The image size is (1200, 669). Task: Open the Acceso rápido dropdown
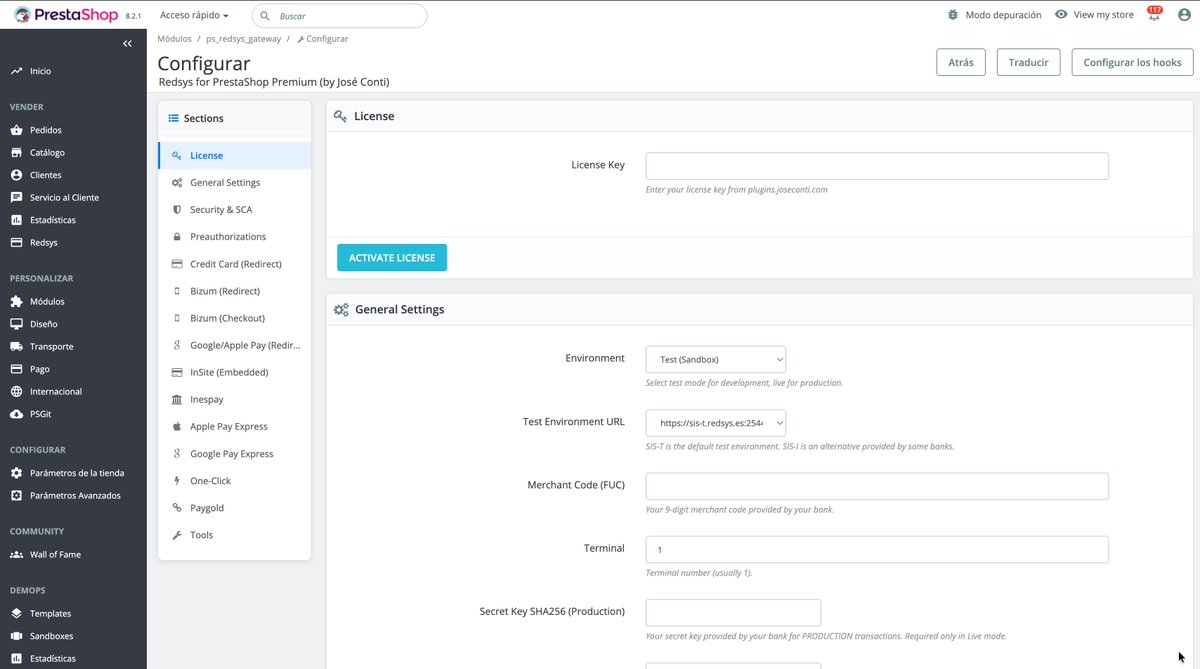(x=194, y=16)
